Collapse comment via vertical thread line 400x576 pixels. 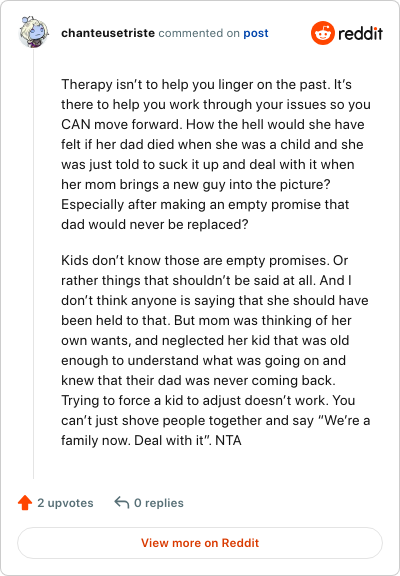[33, 264]
